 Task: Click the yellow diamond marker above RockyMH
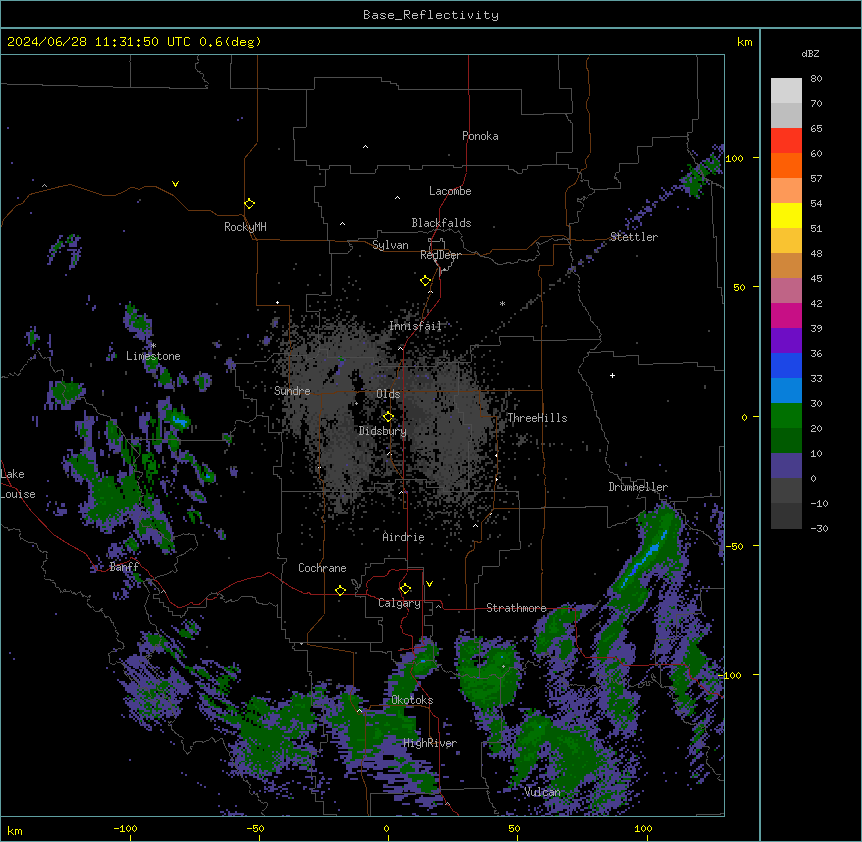pyautogui.click(x=250, y=204)
